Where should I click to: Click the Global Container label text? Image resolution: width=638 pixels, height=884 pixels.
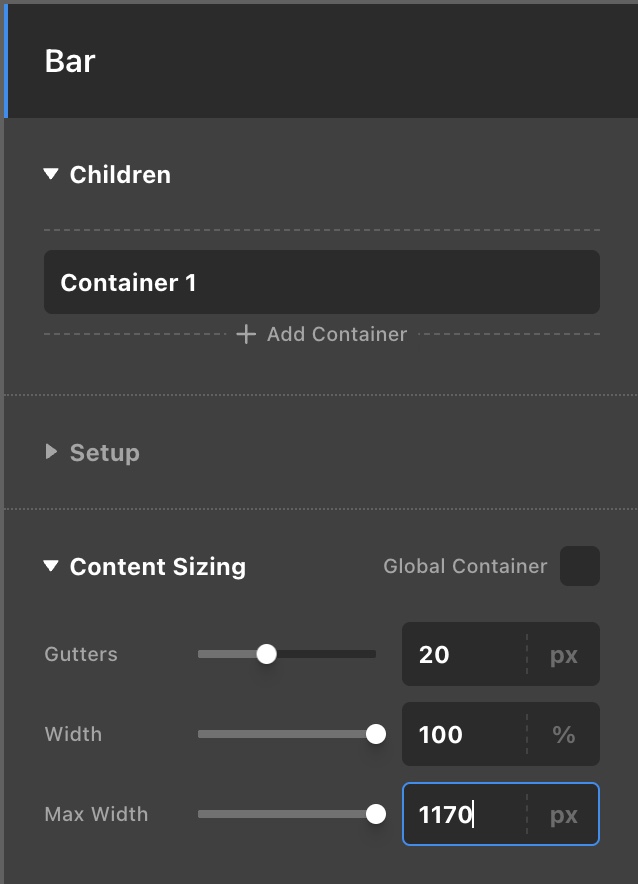[465, 566]
